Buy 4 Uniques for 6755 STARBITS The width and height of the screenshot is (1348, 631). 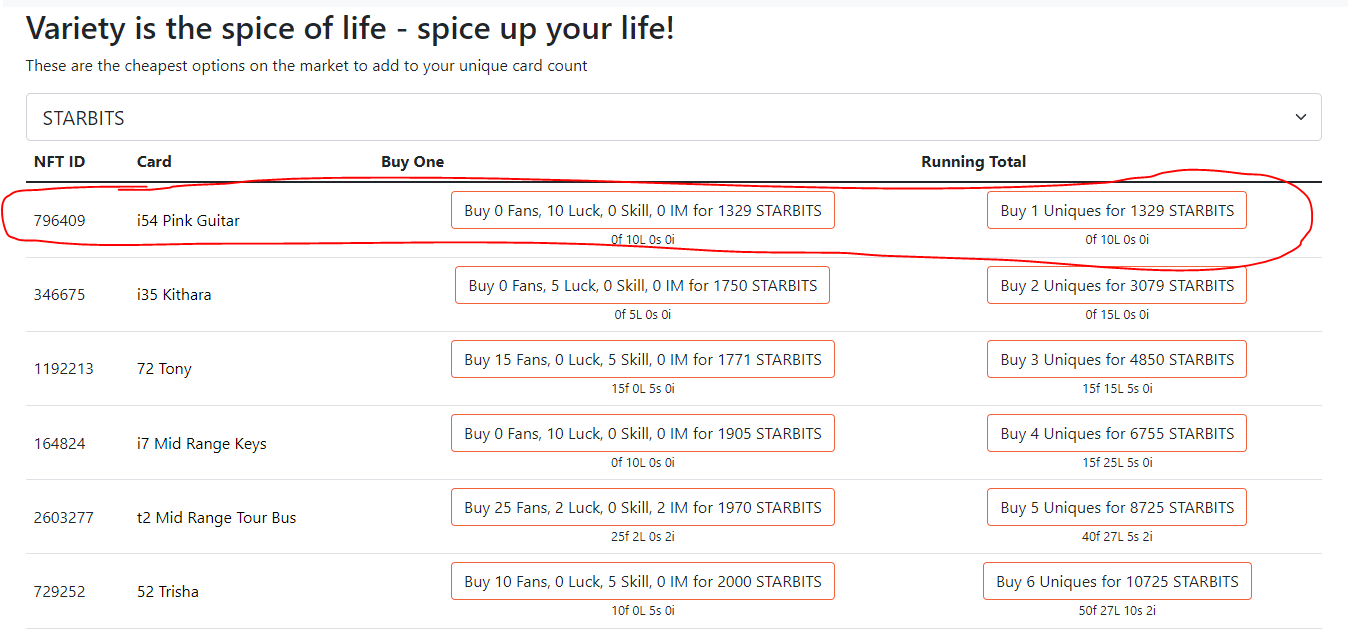(1116, 433)
